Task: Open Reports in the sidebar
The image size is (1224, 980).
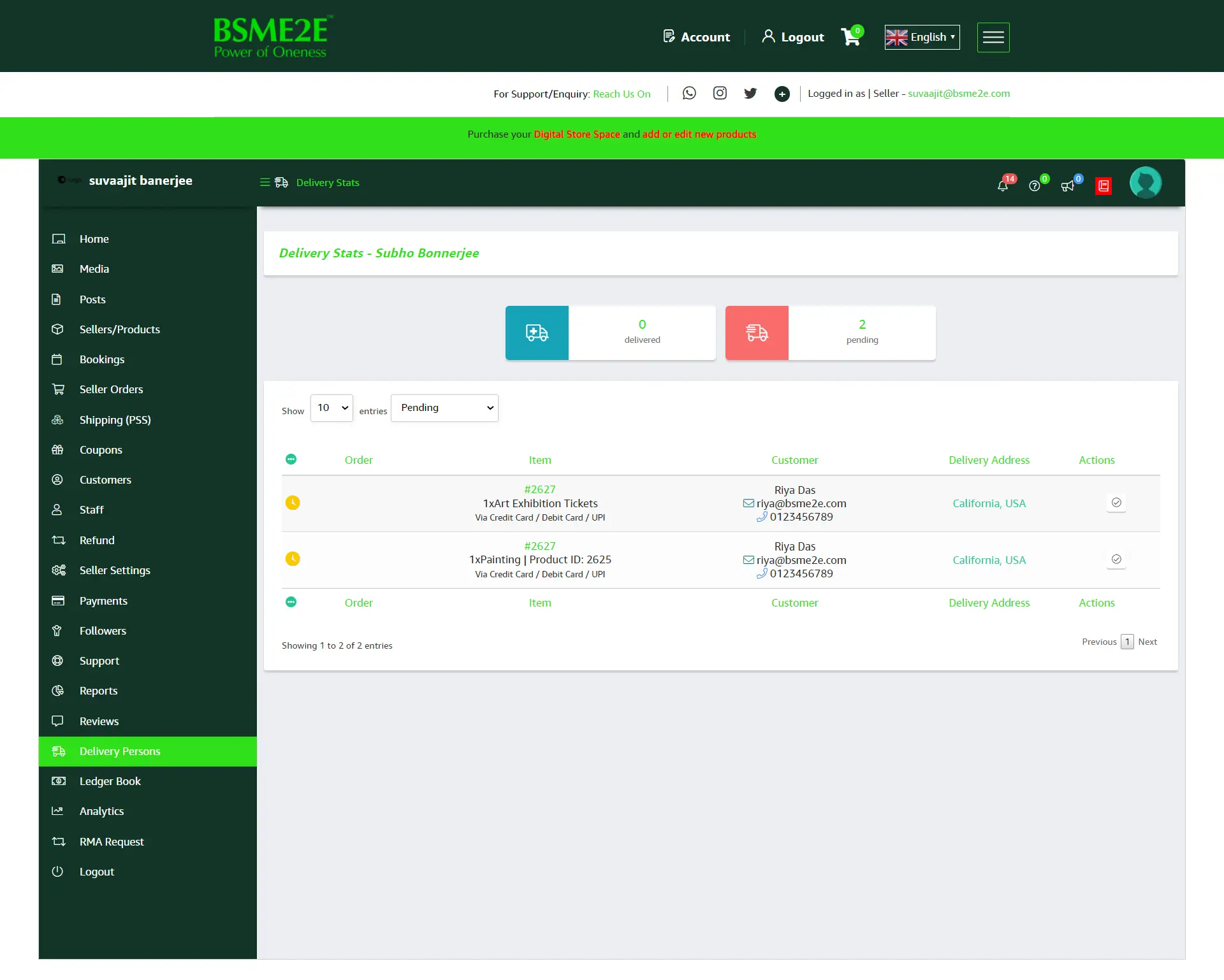Action: click(148, 691)
